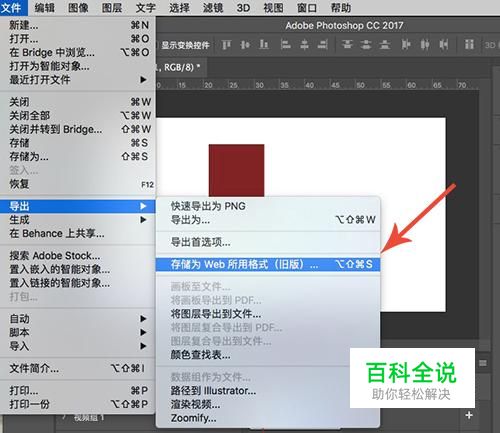Click the distribute bottom edges icon

tap(384, 44)
